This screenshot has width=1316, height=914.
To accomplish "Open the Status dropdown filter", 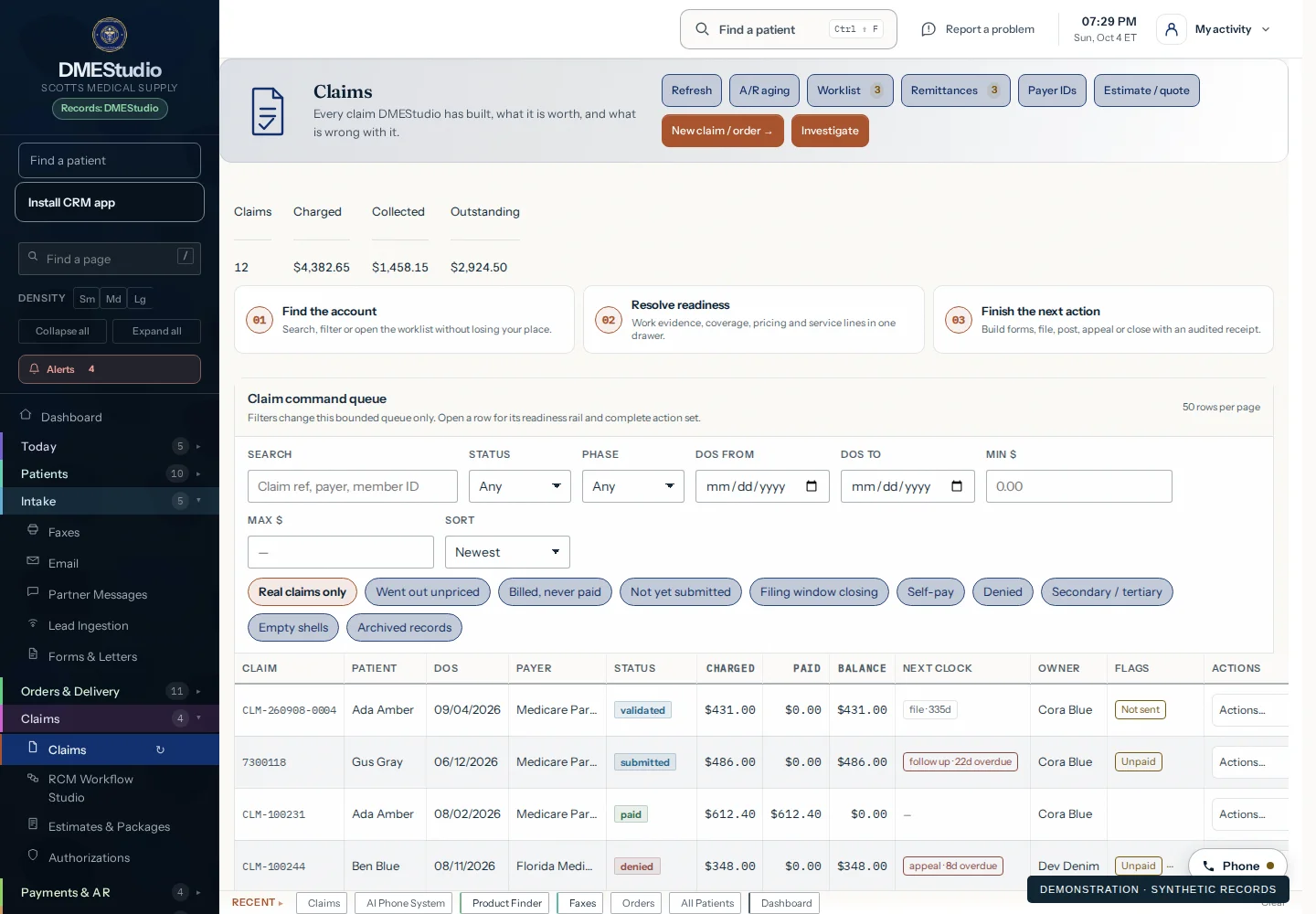I will [520, 486].
